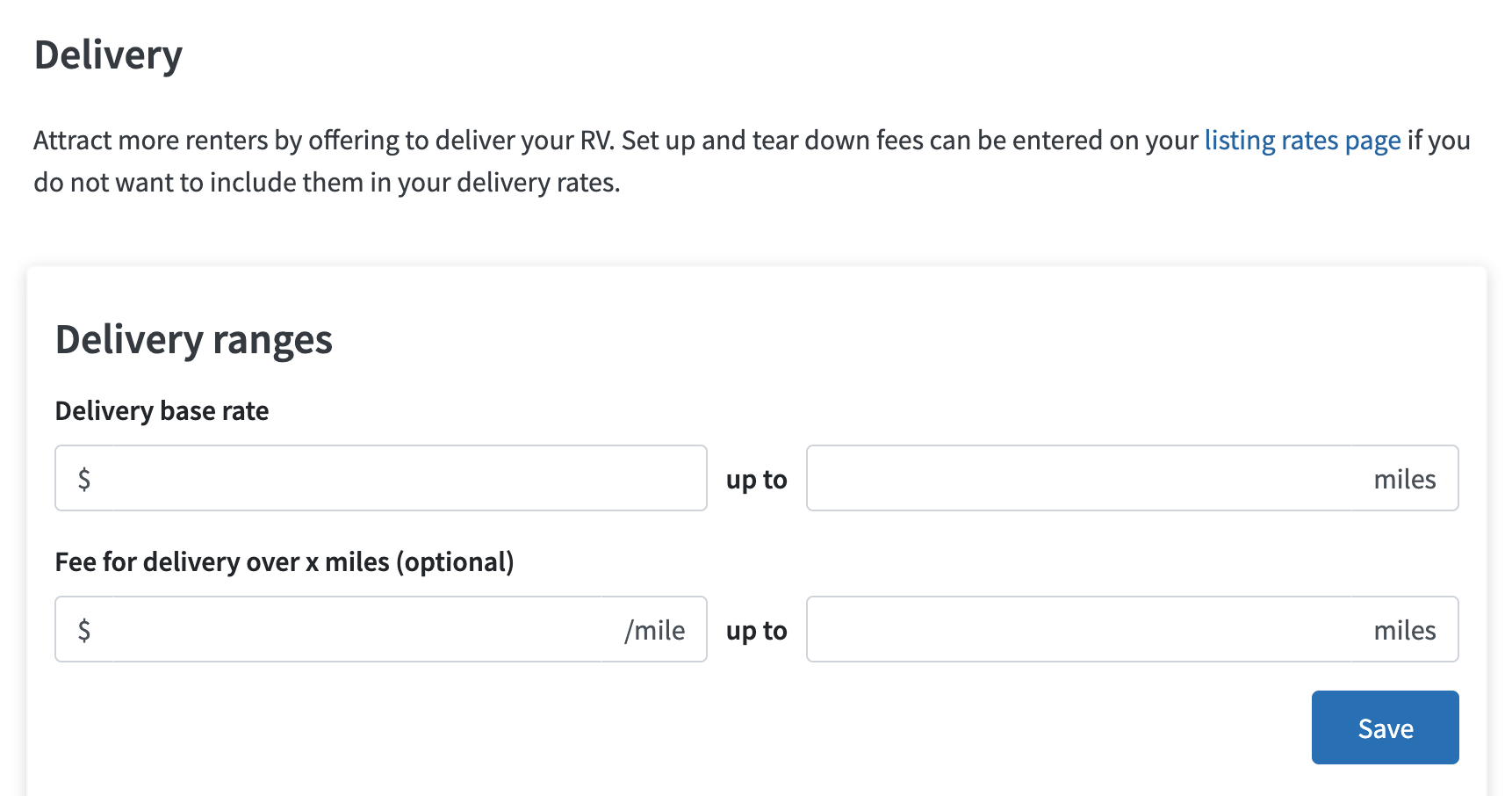Image resolution: width=1512 pixels, height=796 pixels.
Task: Click the miles suffix in the first range field
Action: [x=1405, y=478]
